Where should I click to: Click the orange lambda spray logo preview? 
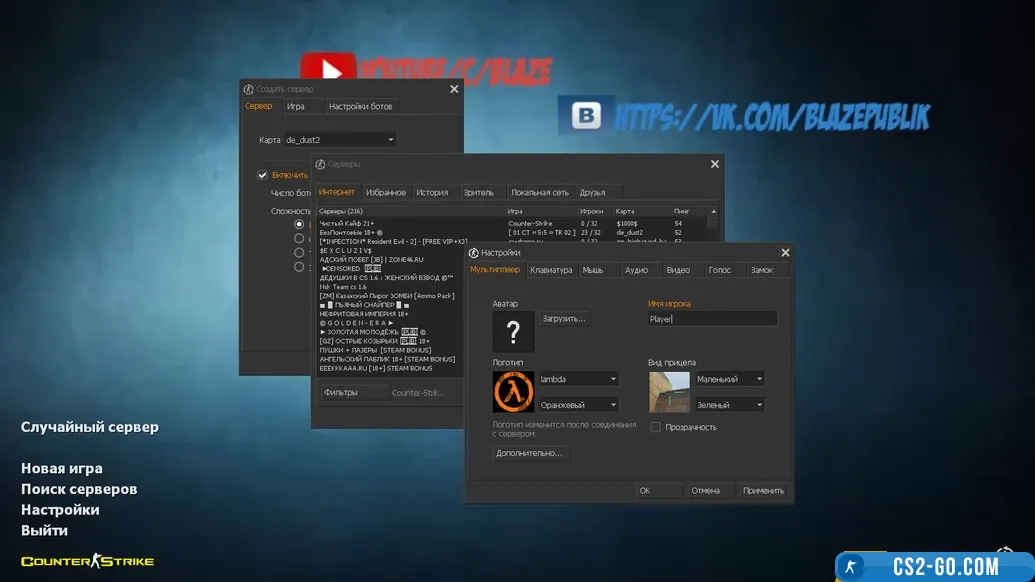(x=513, y=392)
